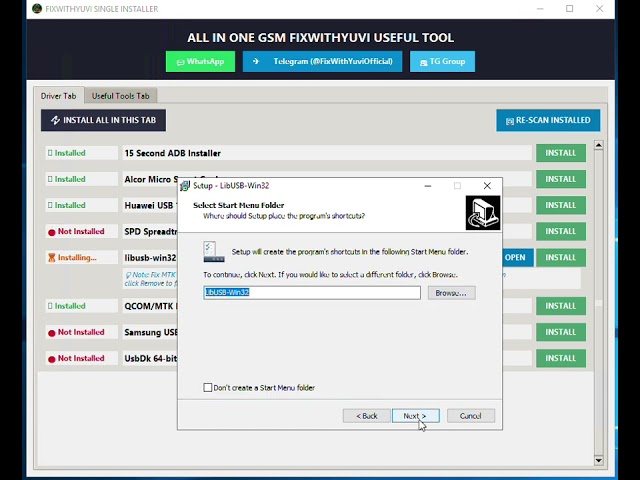The image size is (640, 480).
Task: Click Install All In This Tab
Action: click(103, 120)
